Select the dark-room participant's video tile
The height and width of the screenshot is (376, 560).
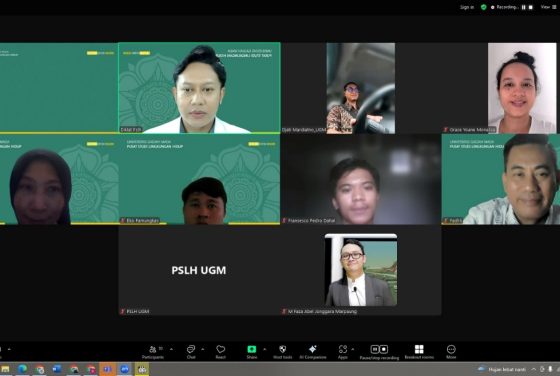[361, 179]
